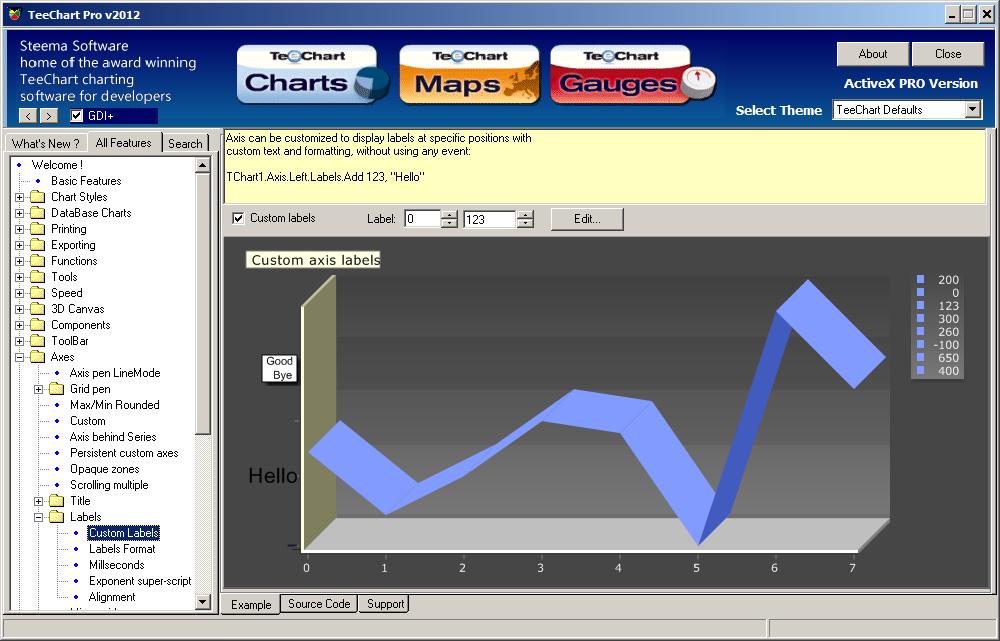1000x641 pixels.
Task: Switch to the Source Code tab
Action: pos(319,603)
